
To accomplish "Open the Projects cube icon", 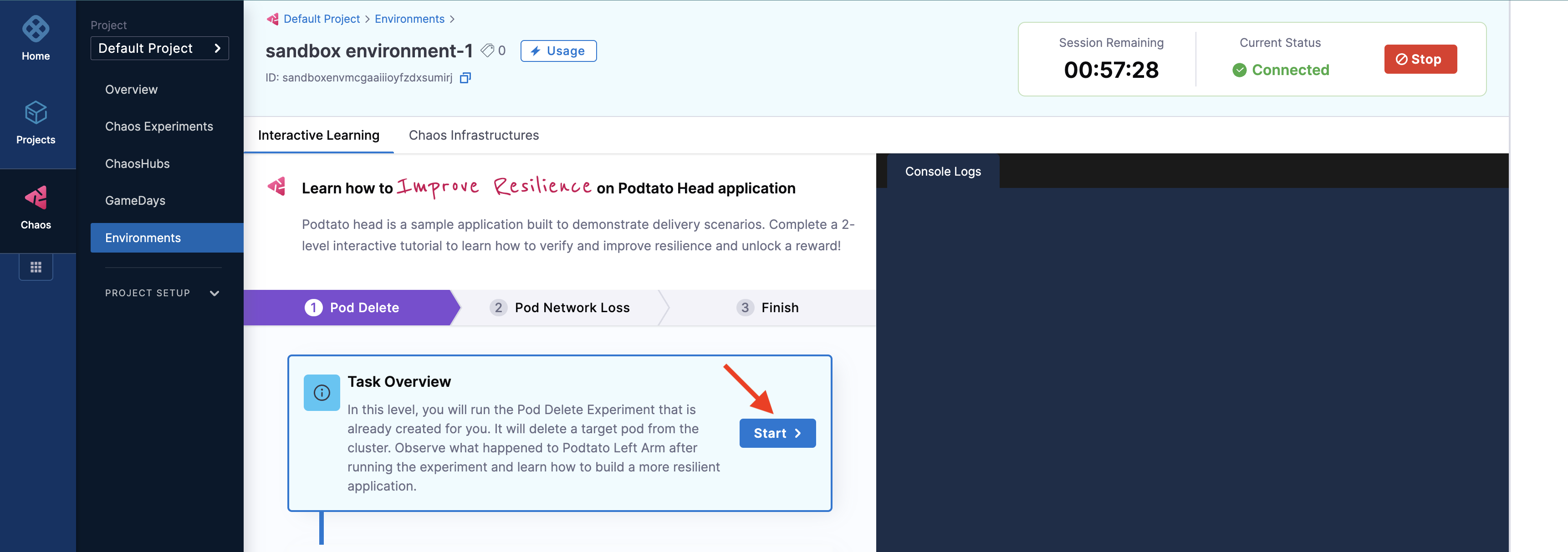I will click(36, 113).
